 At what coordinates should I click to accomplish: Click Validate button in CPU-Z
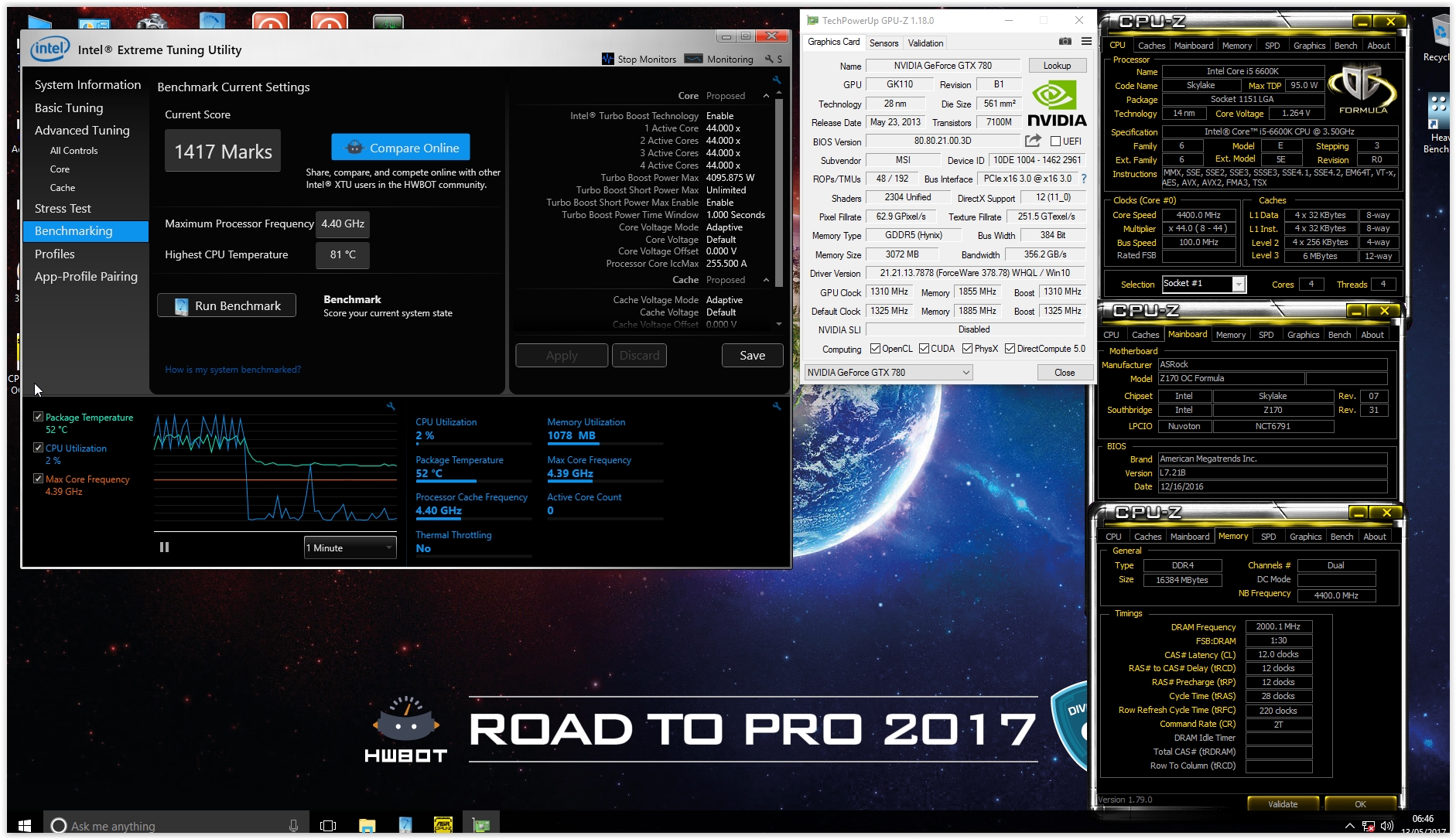pos(1283,803)
